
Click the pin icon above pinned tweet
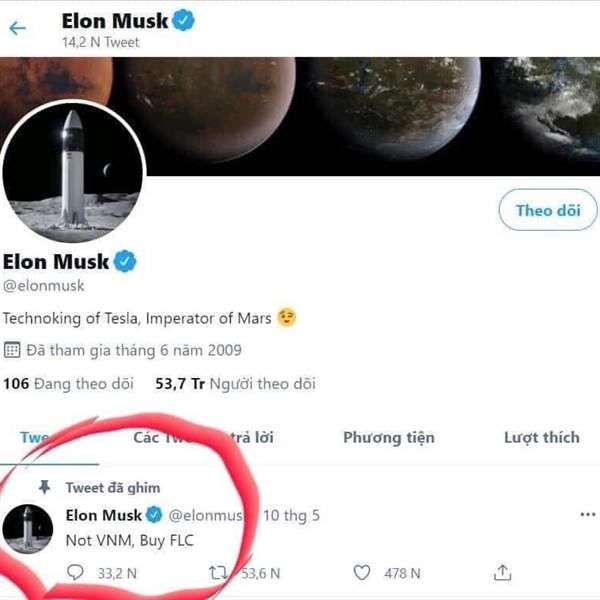44,487
